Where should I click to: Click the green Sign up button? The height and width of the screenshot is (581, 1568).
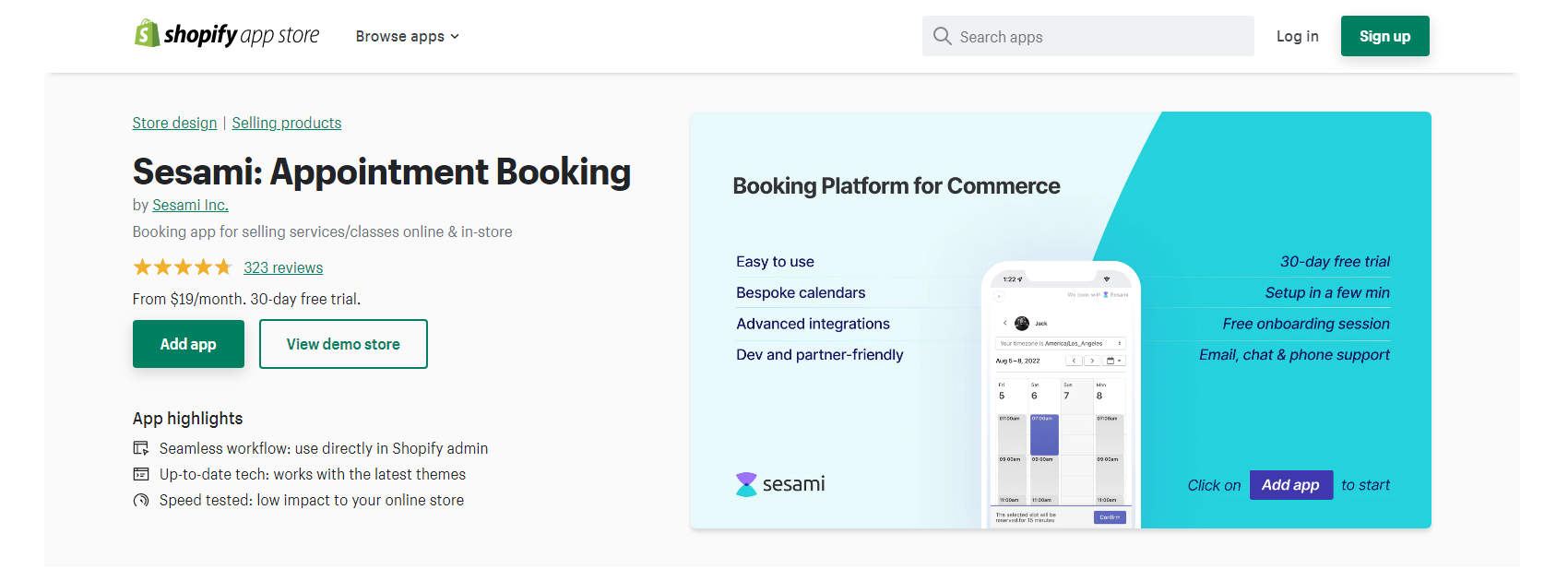(1384, 36)
